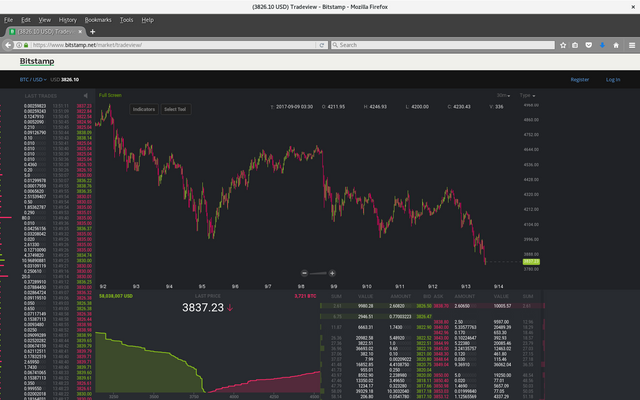Image resolution: width=640 pixels, height=400 pixels.
Task: Open the bookmarks library icon
Action: click(575, 45)
